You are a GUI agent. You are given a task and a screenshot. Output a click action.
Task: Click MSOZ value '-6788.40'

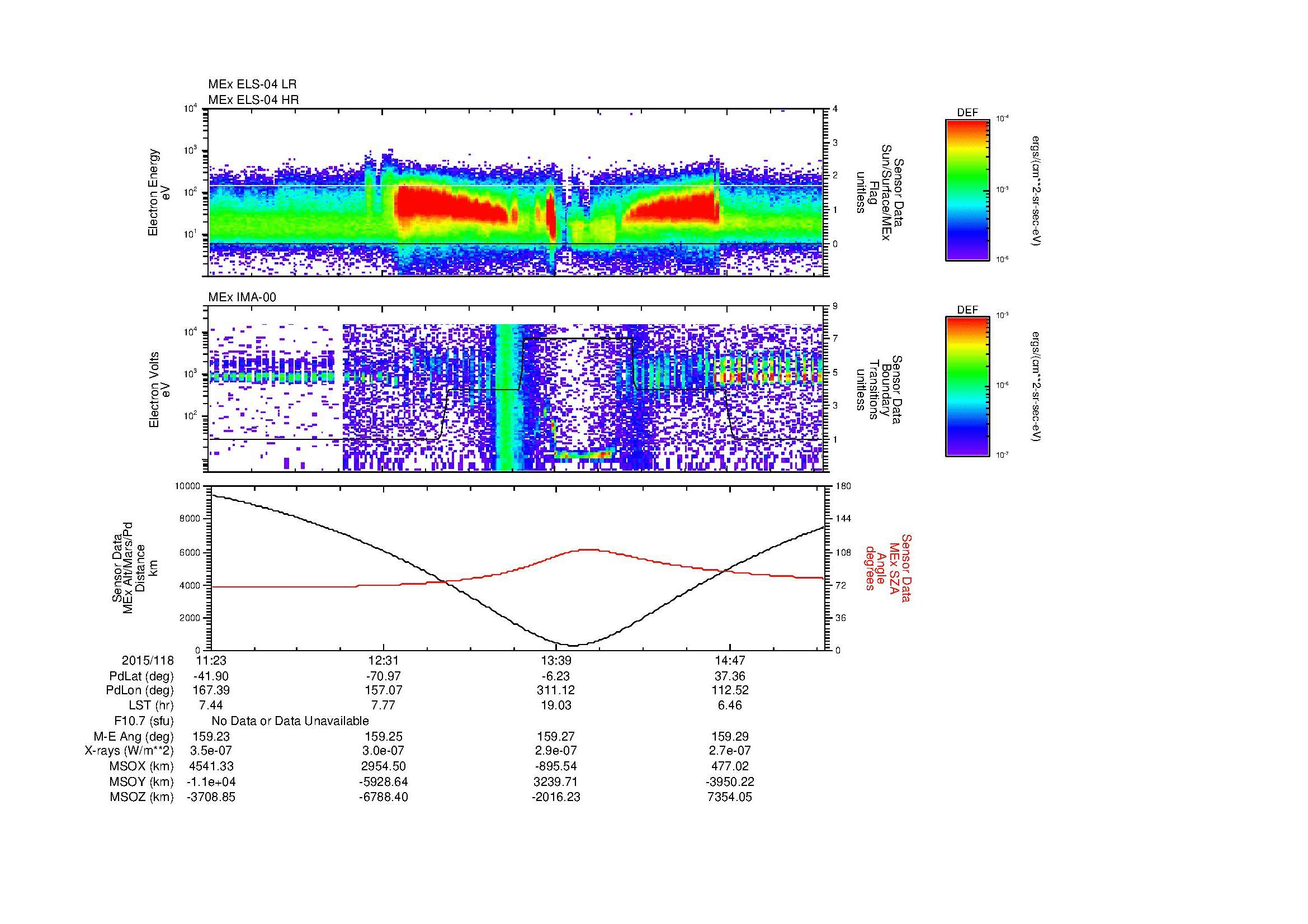coord(384,797)
